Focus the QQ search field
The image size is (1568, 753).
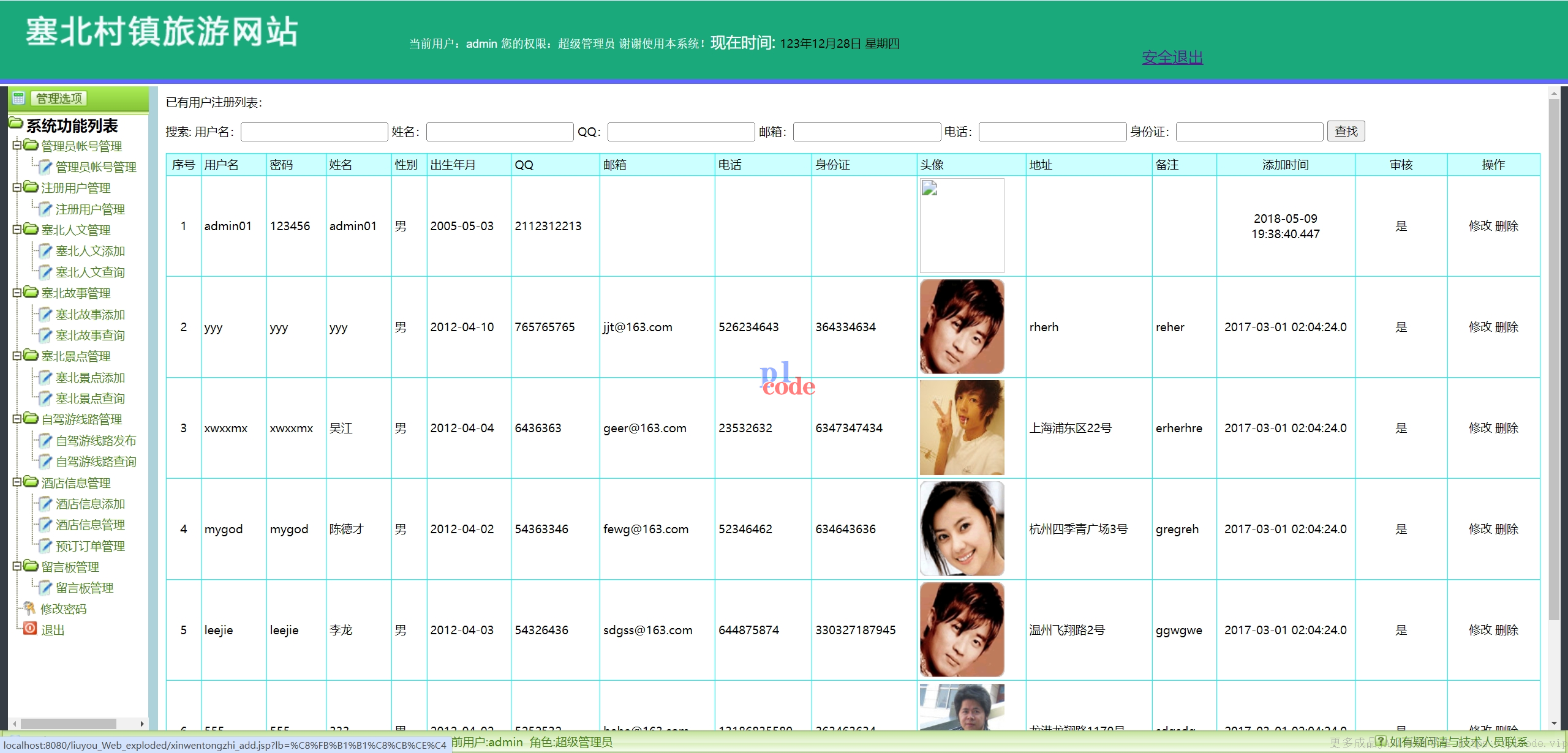click(681, 132)
